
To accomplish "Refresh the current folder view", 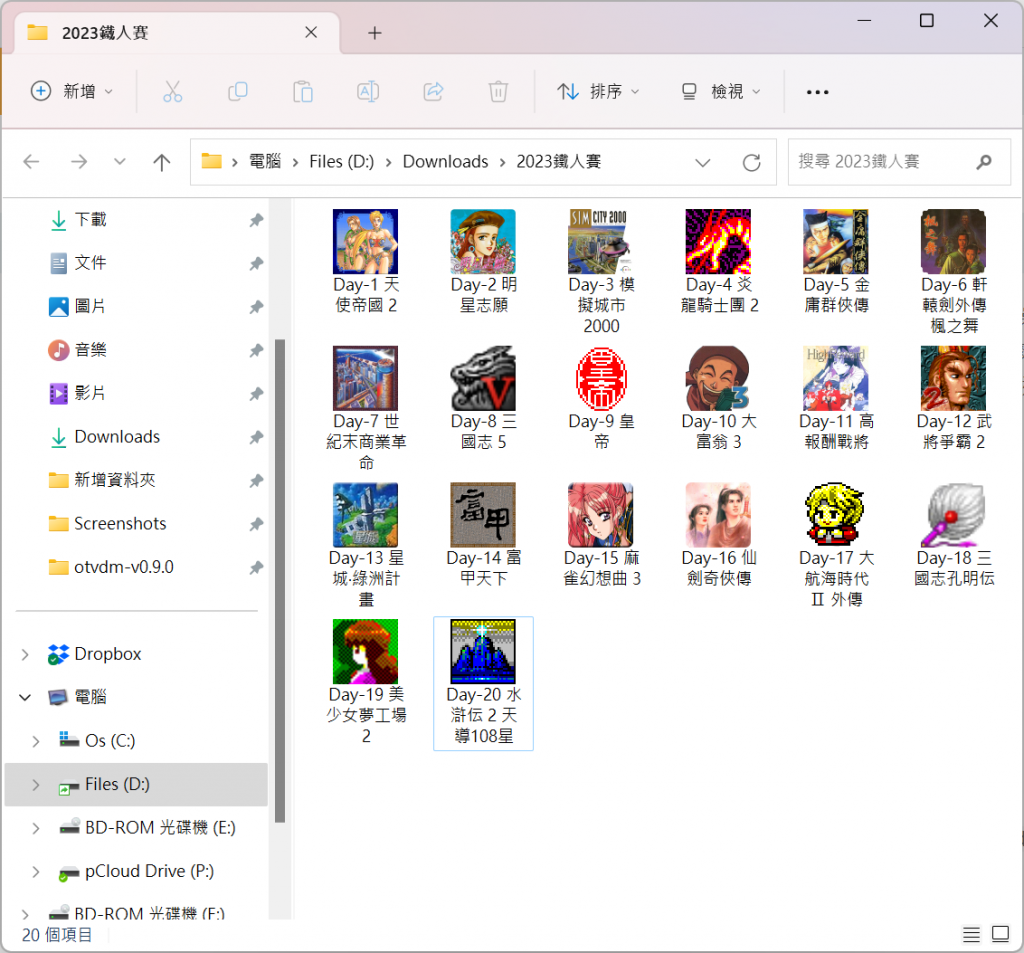I will click(x=752, y=162).
